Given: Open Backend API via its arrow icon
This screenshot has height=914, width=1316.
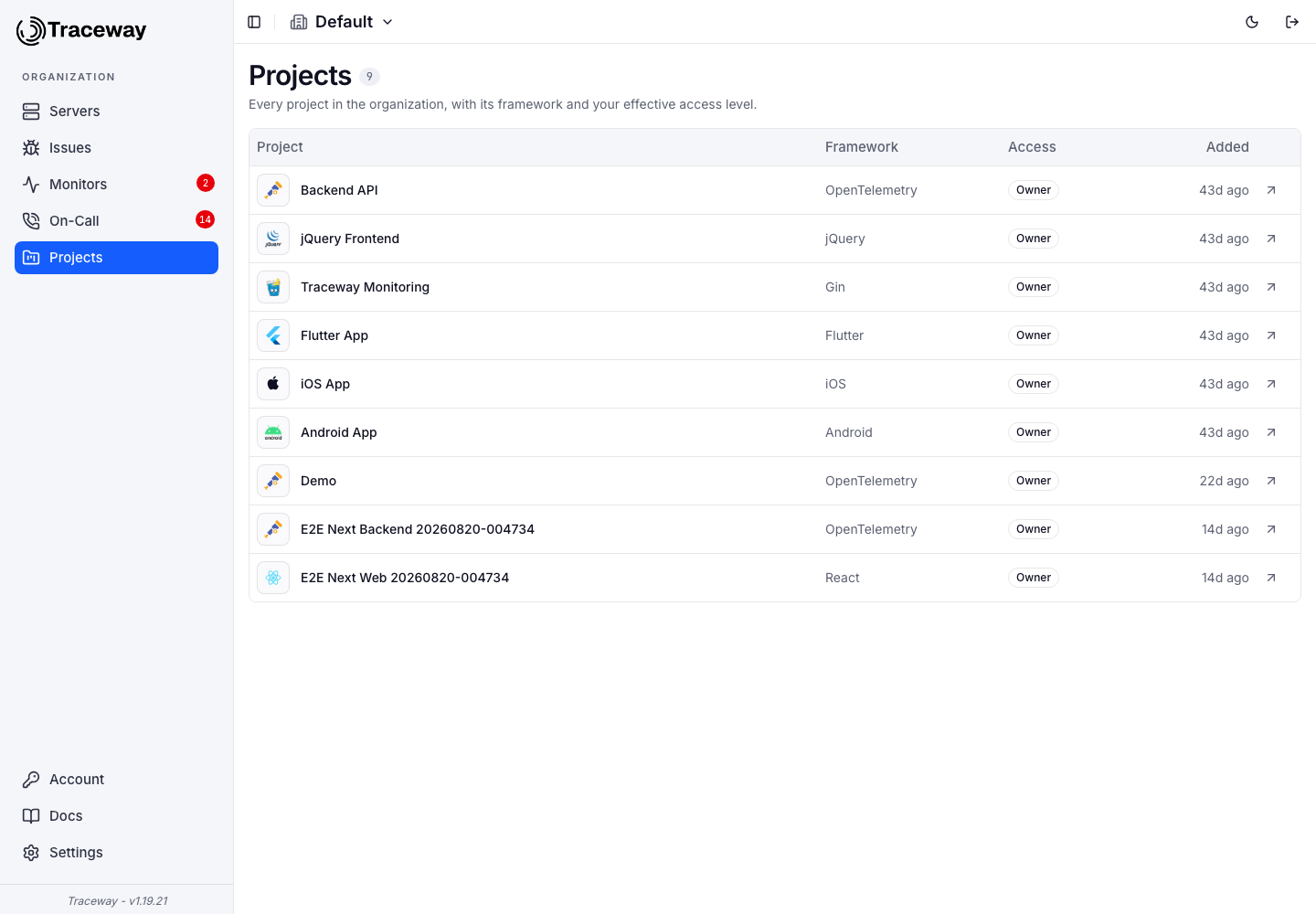Looking at the screenshot, I should 1271,190.
